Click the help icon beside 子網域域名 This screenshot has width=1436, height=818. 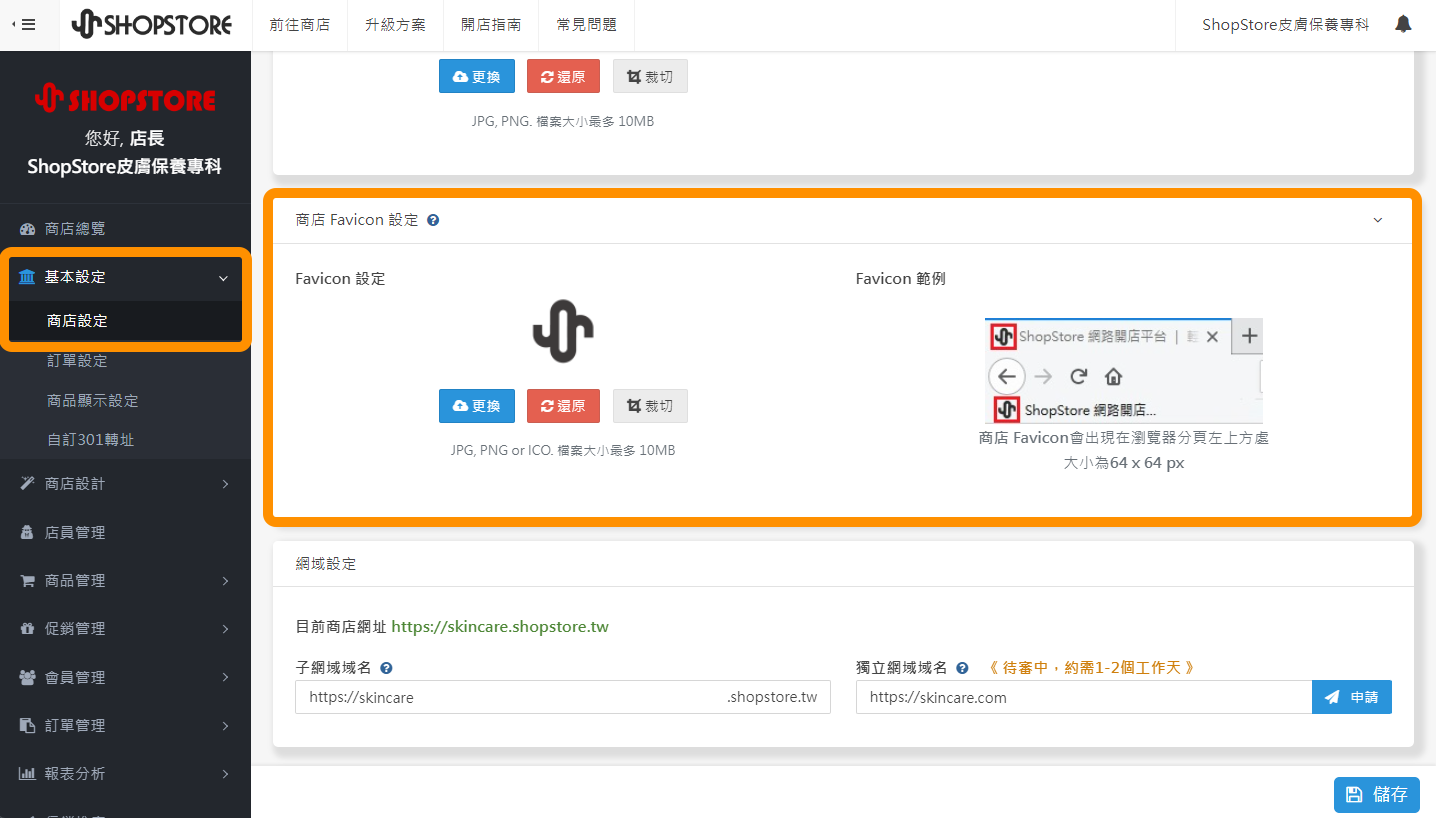point(386,668)
